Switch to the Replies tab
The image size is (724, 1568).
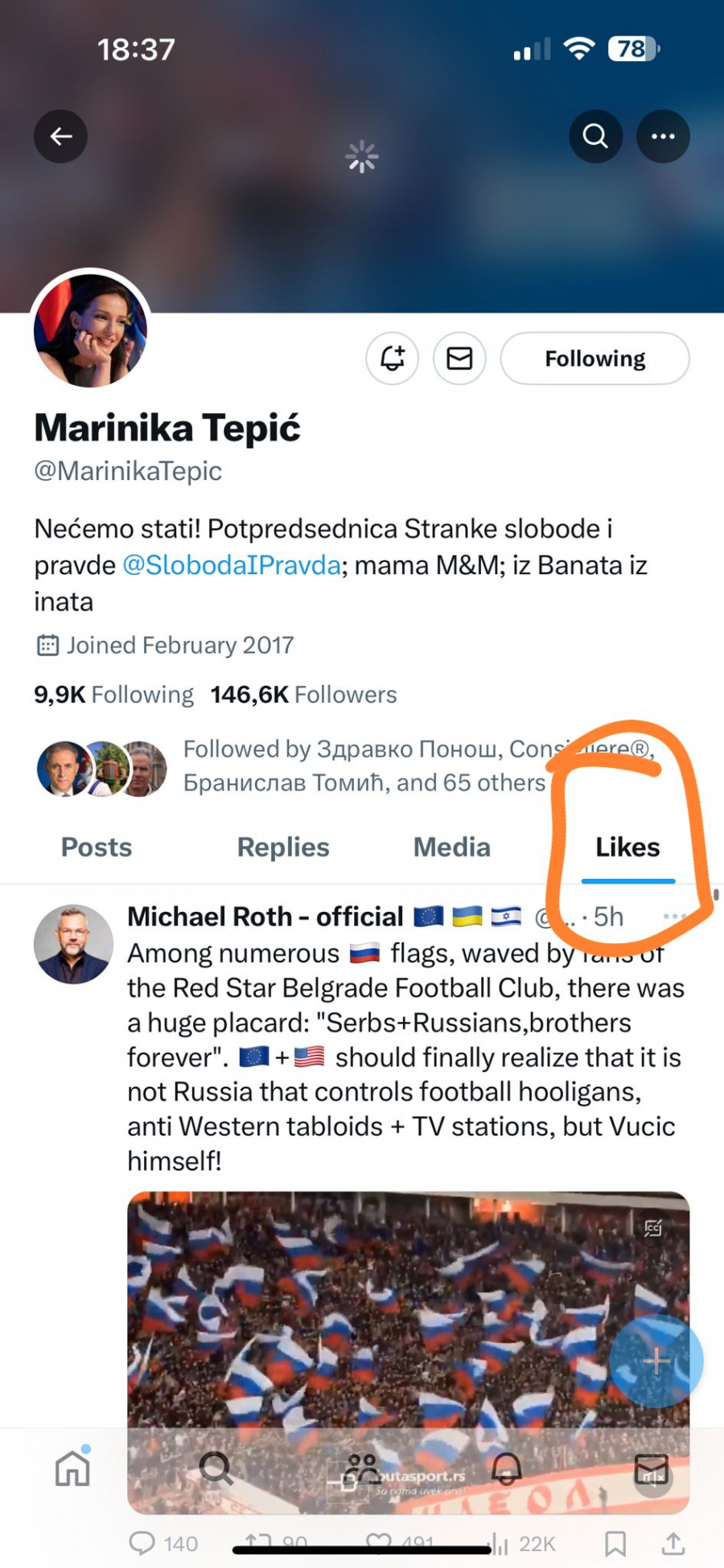283,848
